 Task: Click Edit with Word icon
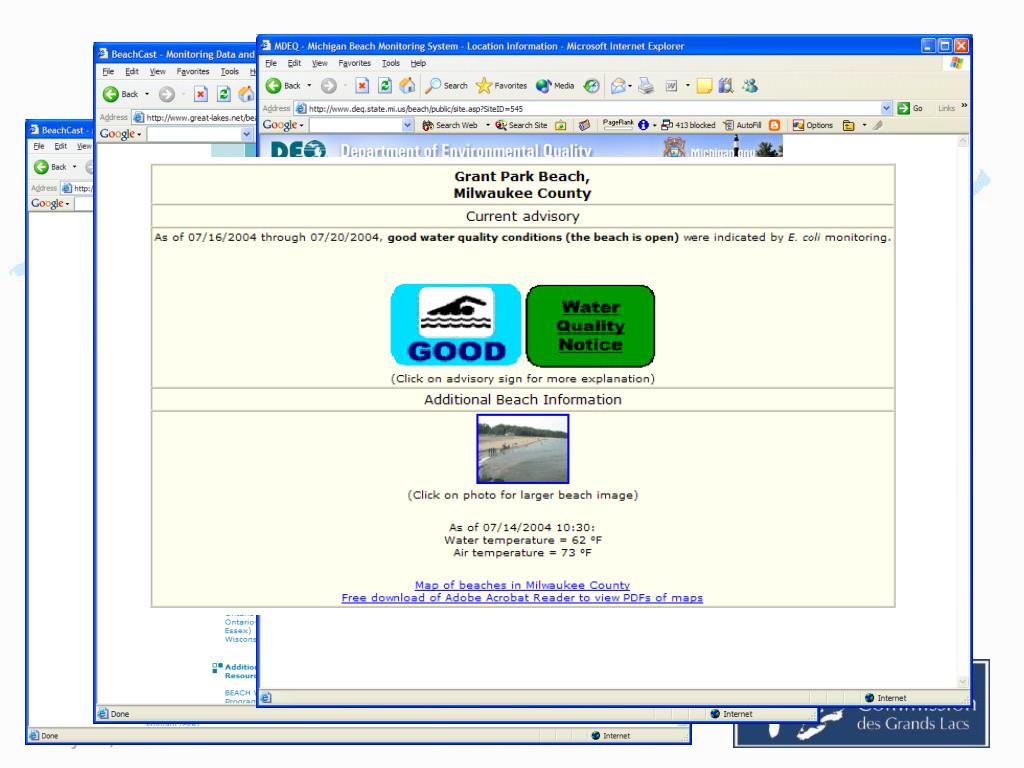671,86
